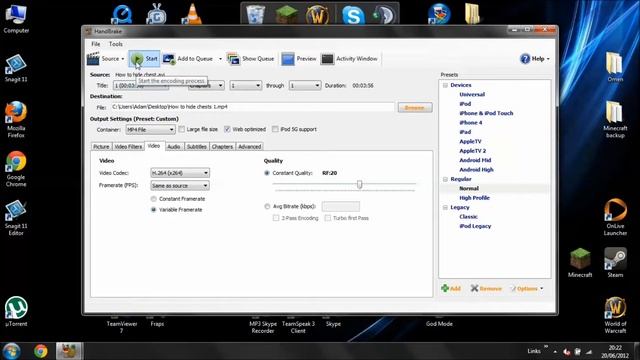Select Variable Framerate option
The width and height of the screenshot is (640, 360).
153,209
